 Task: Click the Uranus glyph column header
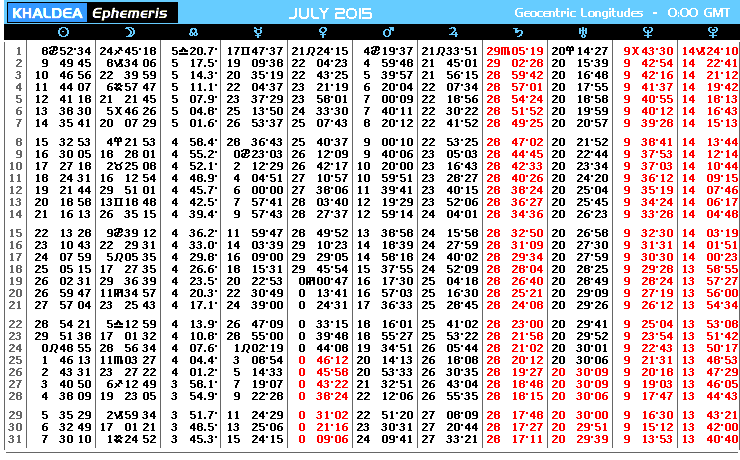(582, 33)
